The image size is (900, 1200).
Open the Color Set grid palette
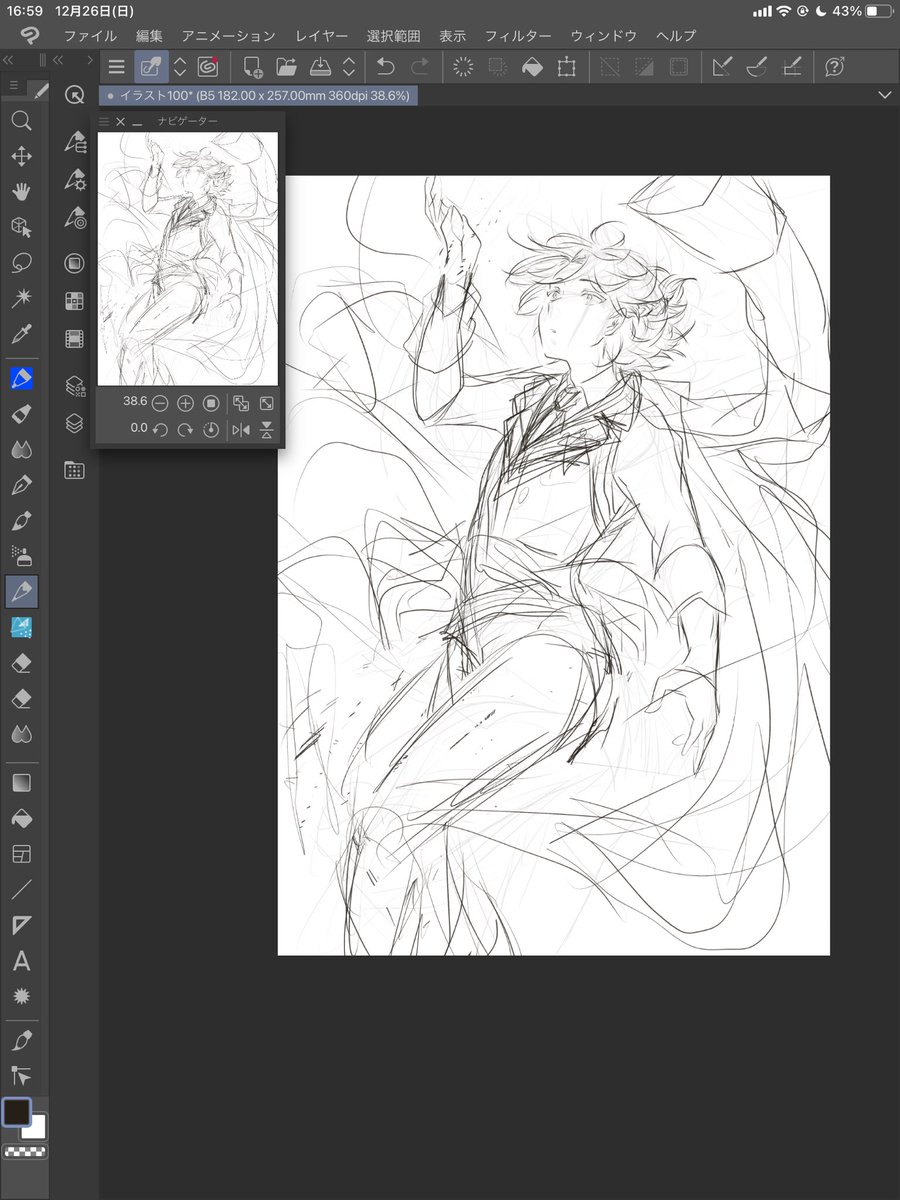click(74, 301)
